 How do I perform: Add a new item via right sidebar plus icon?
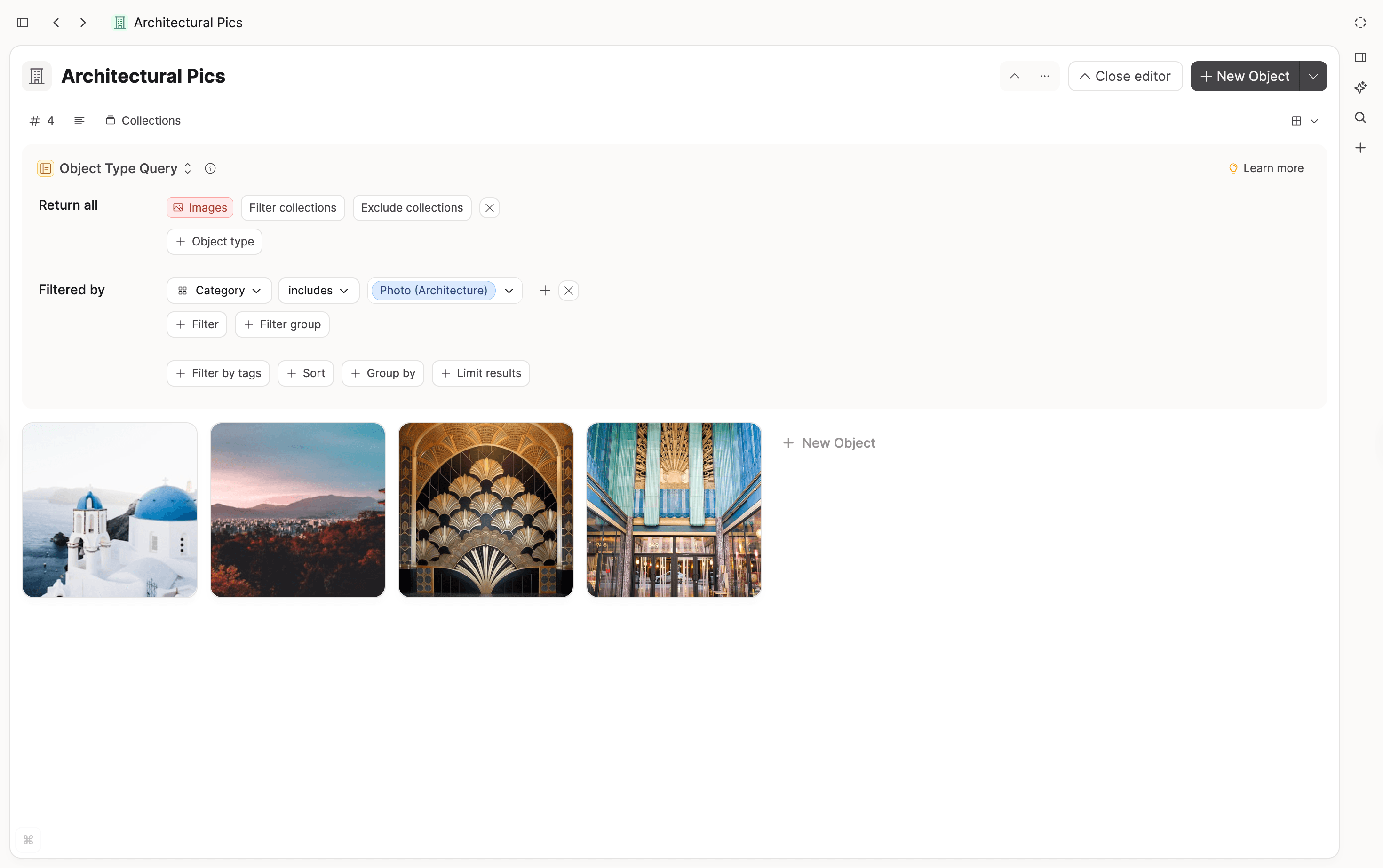coord(1360,148)
